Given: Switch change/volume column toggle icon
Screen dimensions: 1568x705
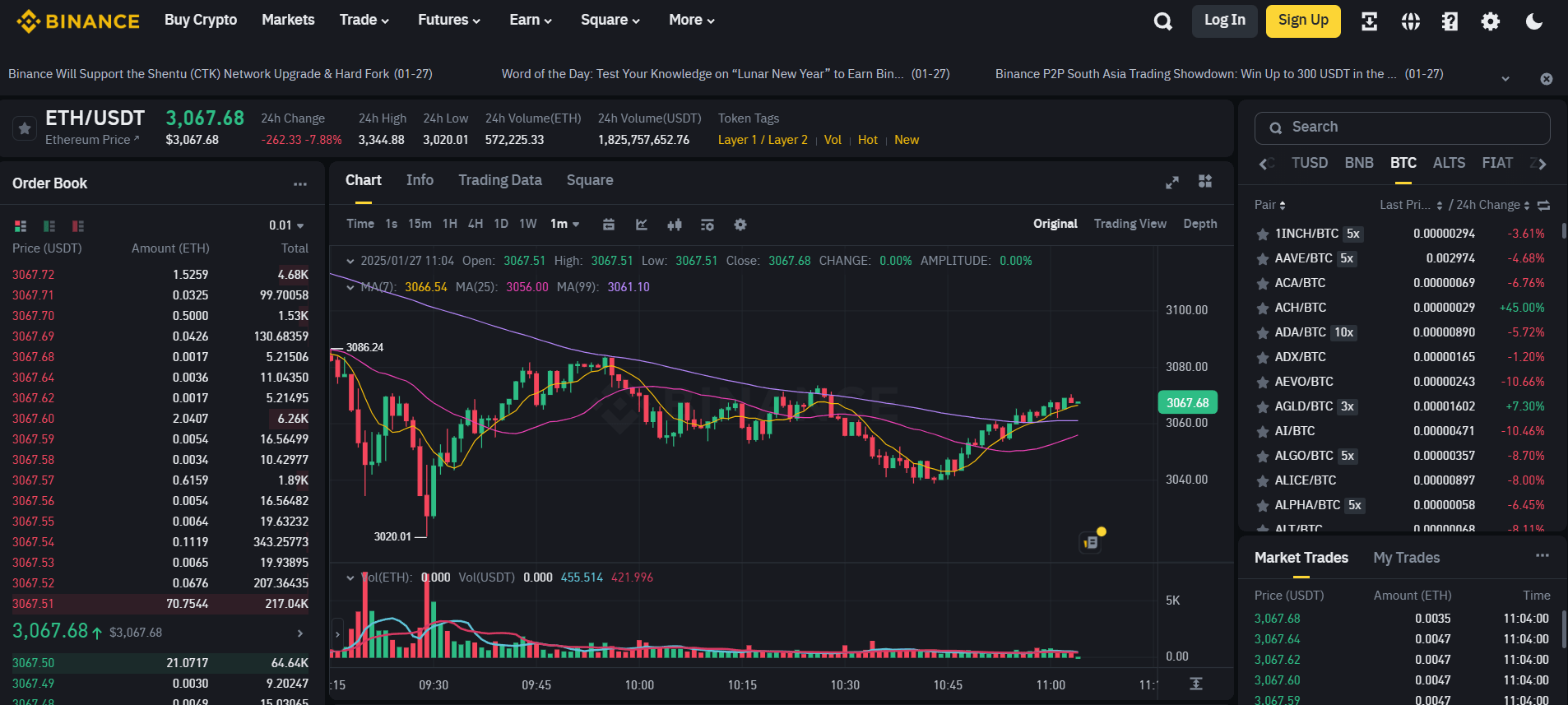Looking at the screenshot, I should [x=1543, y=205].
